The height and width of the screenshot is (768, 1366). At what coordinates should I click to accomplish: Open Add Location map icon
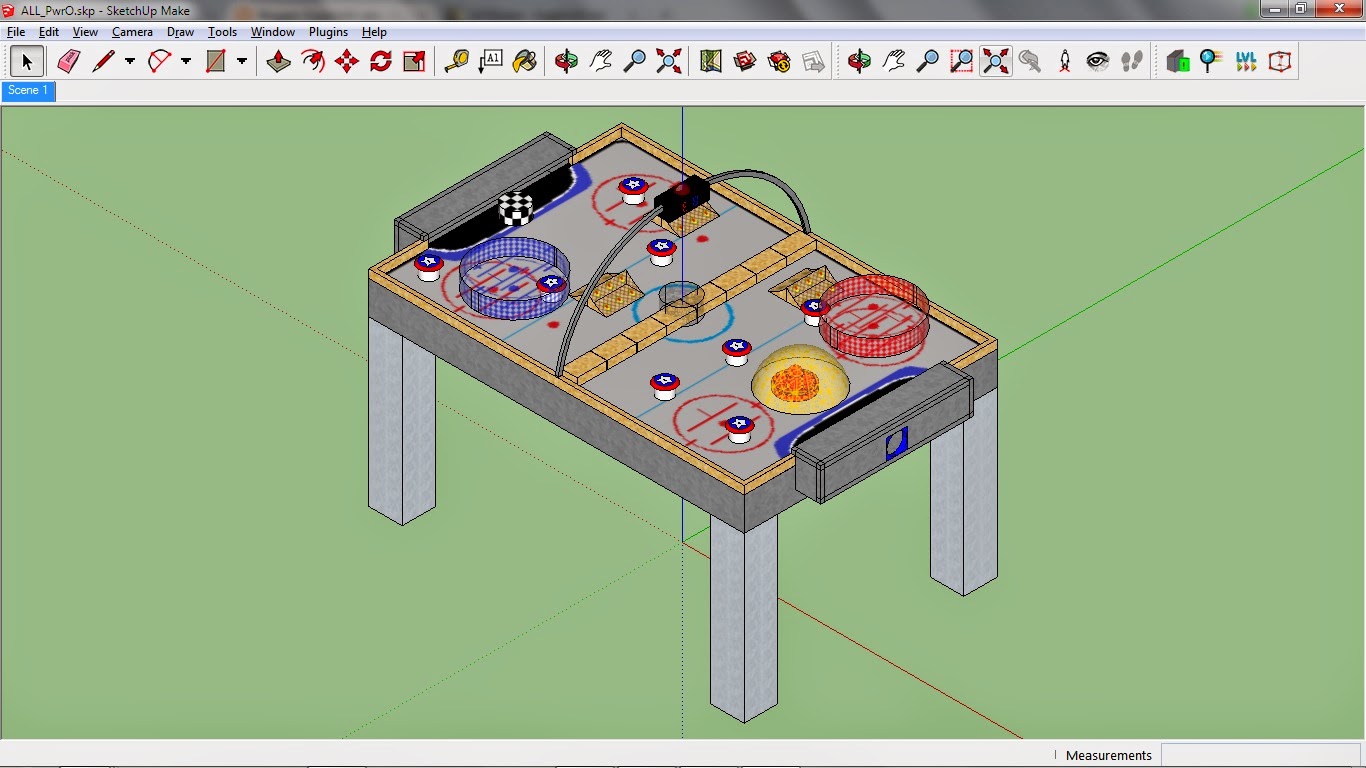(x=711, y=62)
